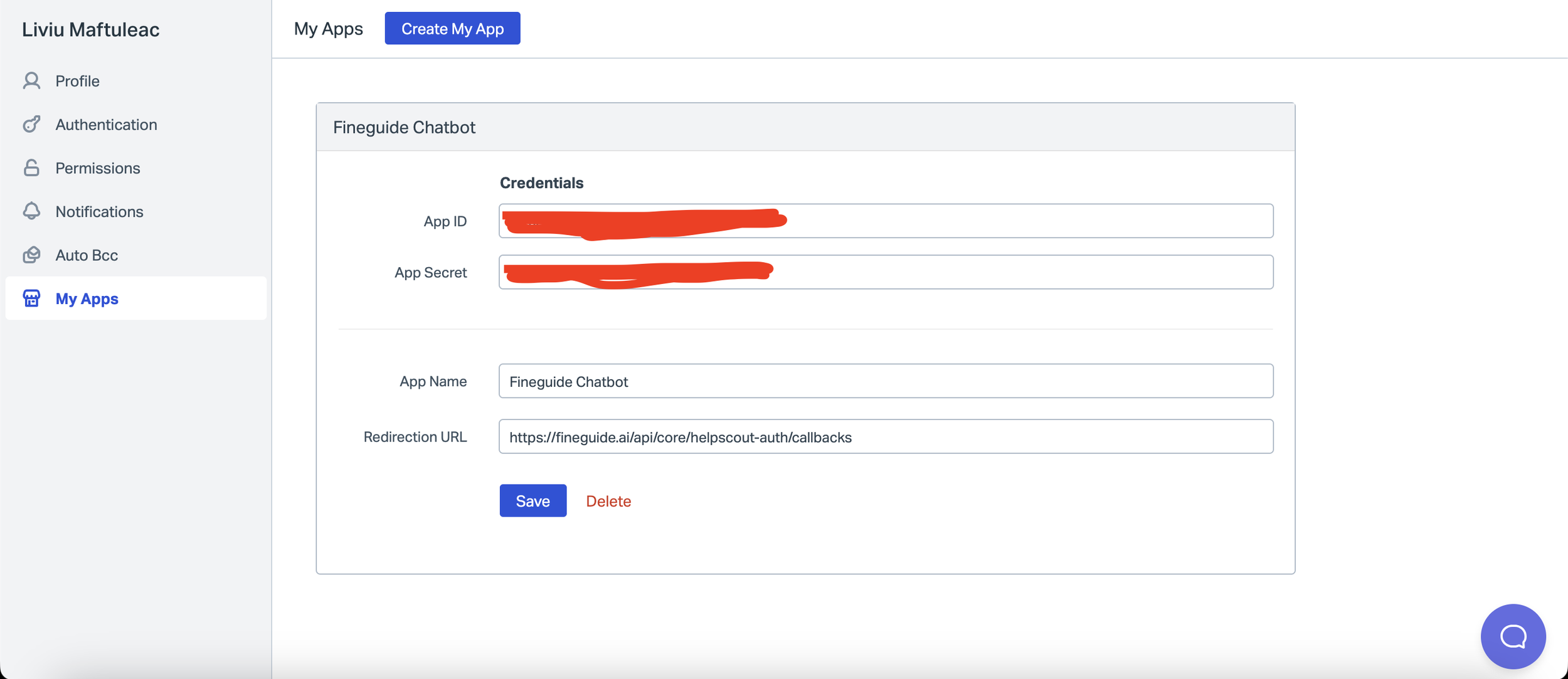Click the Notifications bell icon

point(31,211)
